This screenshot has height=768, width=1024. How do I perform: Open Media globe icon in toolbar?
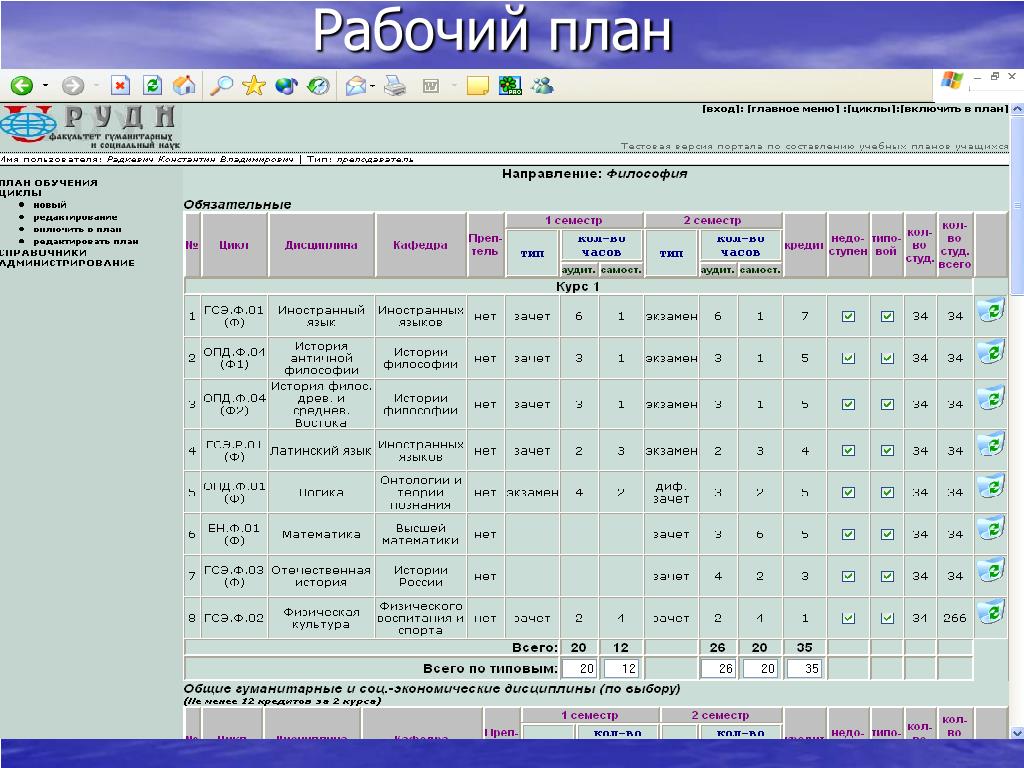(286, 86)
